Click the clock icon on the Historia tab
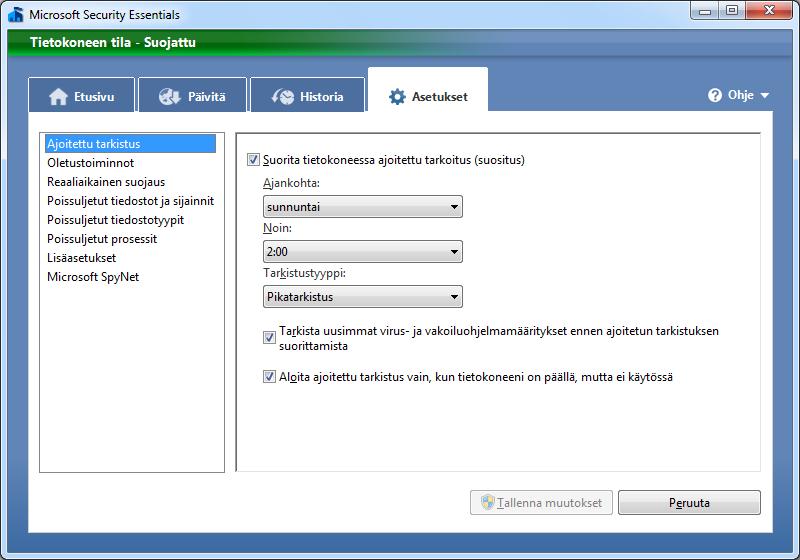The height and width of the screenshot is (560, 800). pos(283,96)
